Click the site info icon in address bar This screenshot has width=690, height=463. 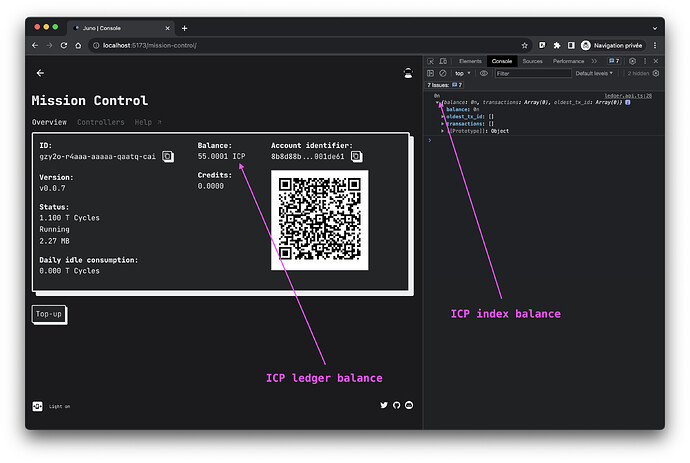tap(96, 45)
